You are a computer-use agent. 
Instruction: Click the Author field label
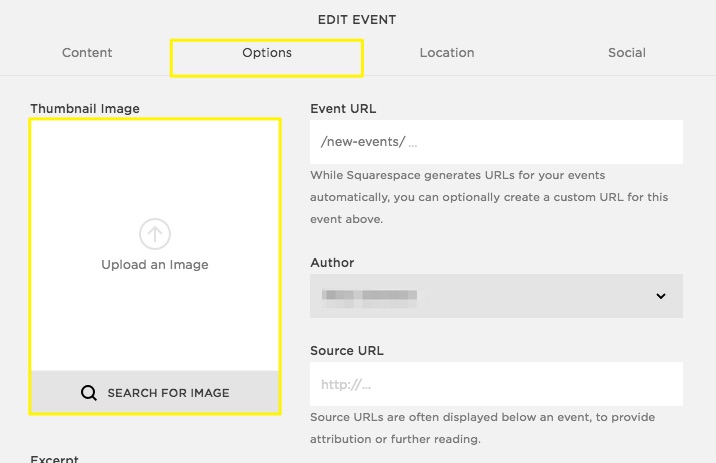point(332,262)
